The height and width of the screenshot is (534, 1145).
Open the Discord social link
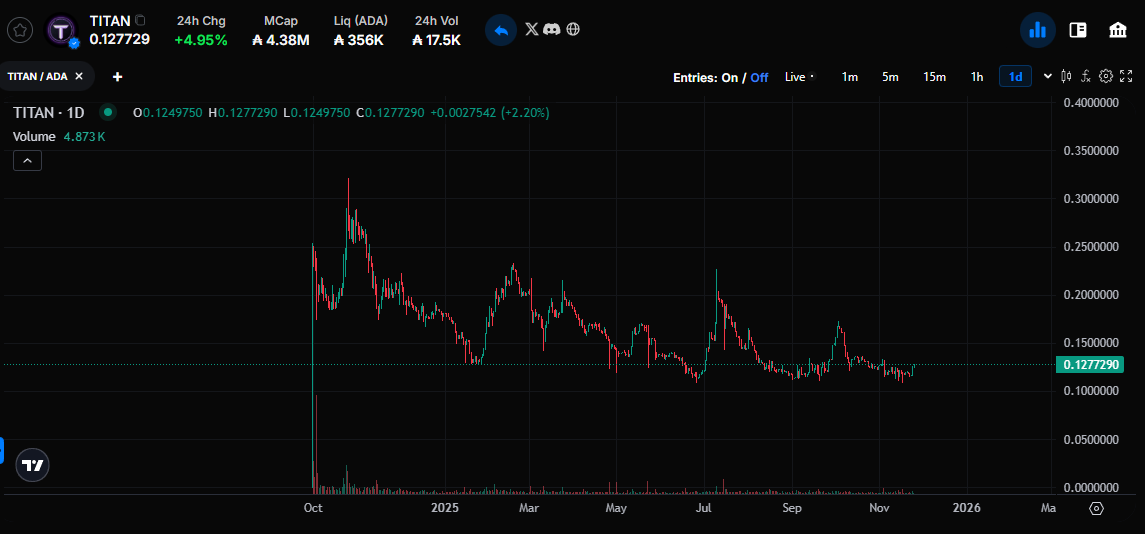coord(552,29)
